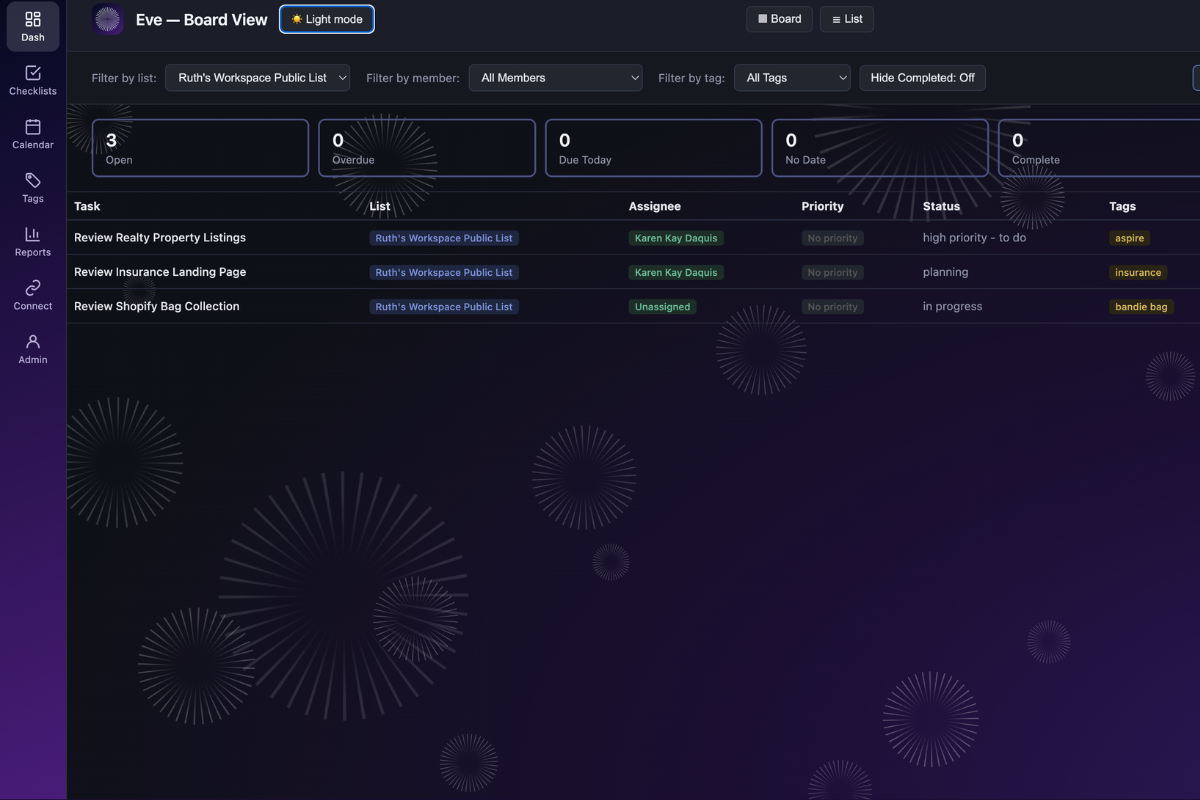Open the Reports sidebar icon

click(33, 242)
